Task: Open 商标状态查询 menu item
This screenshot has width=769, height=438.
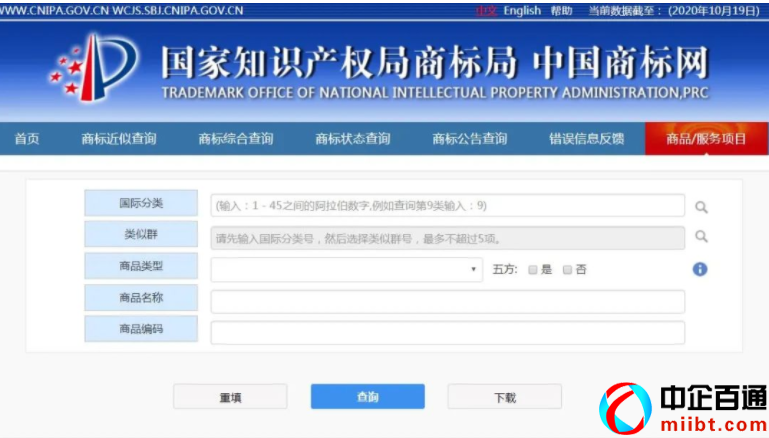Action: [x=353, y=139]
